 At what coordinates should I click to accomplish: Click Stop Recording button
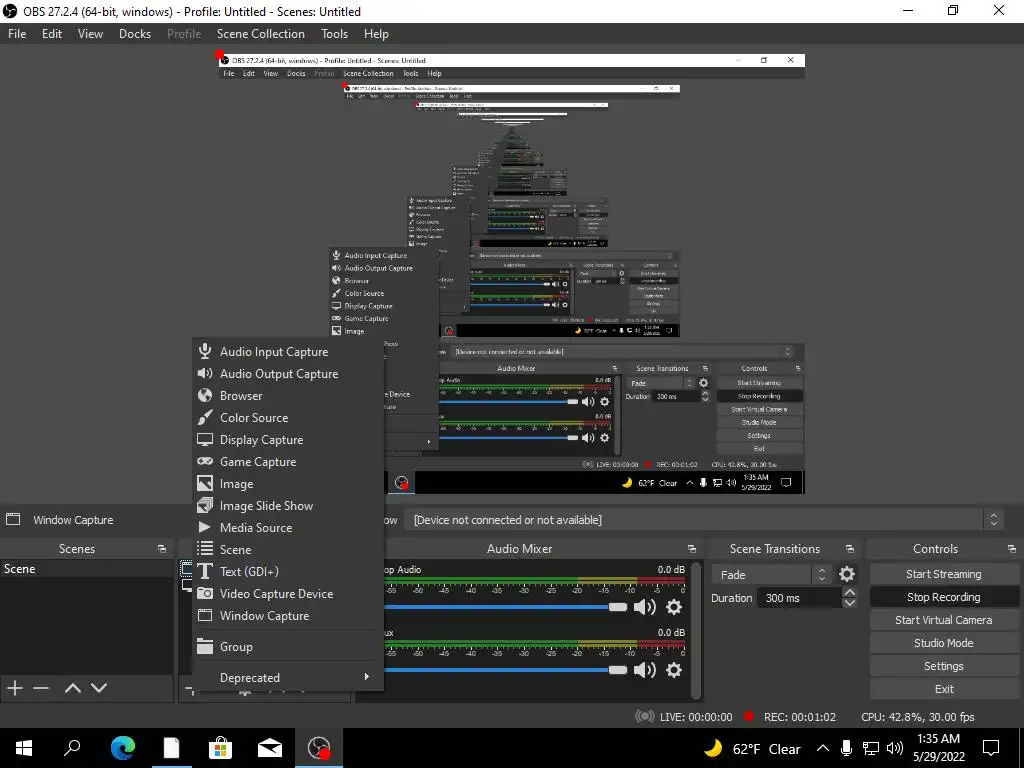click(944, 597)
